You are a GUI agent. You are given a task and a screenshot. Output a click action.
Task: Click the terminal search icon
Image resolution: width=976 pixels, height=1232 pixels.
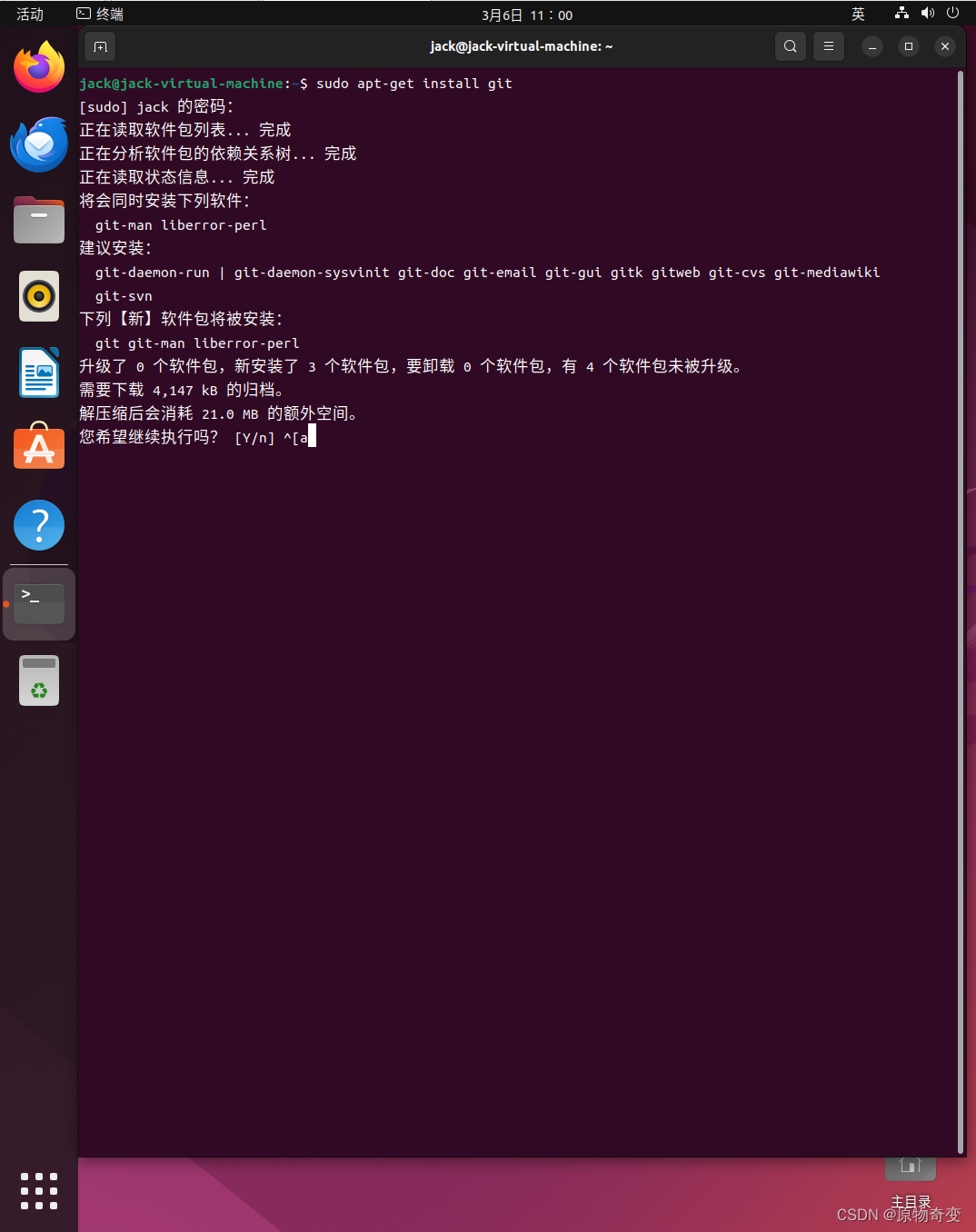(x=791, y=46)
